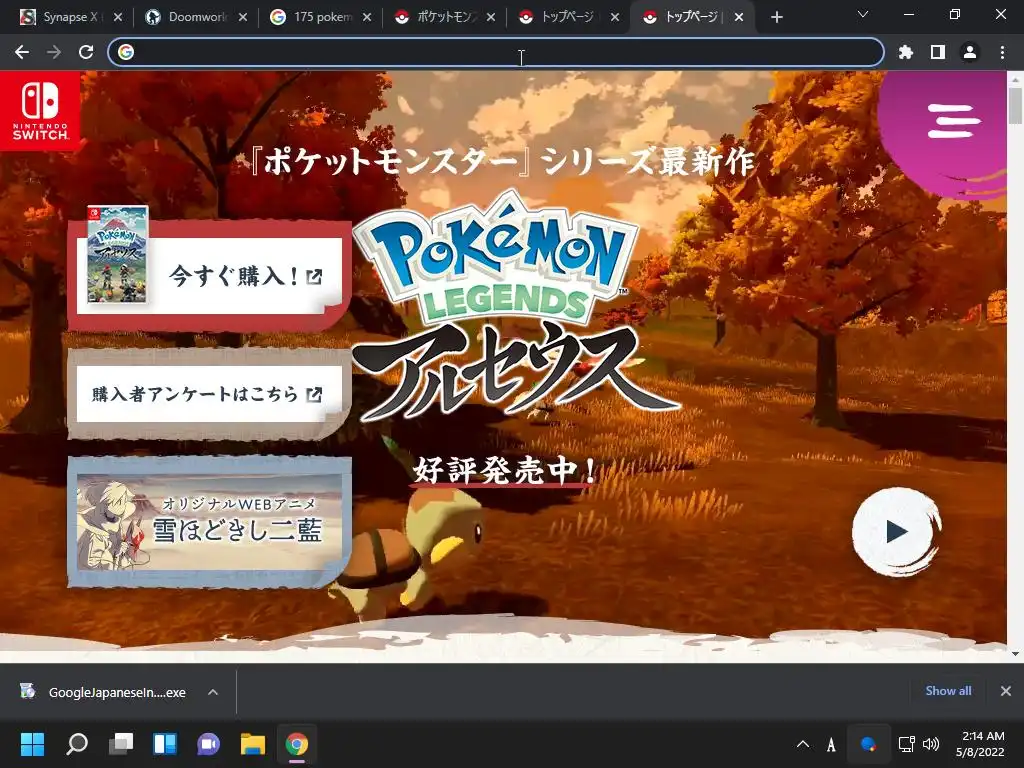
Task: Switch to the ポケットモンスター tab
Action: click(x=445, y=17)
